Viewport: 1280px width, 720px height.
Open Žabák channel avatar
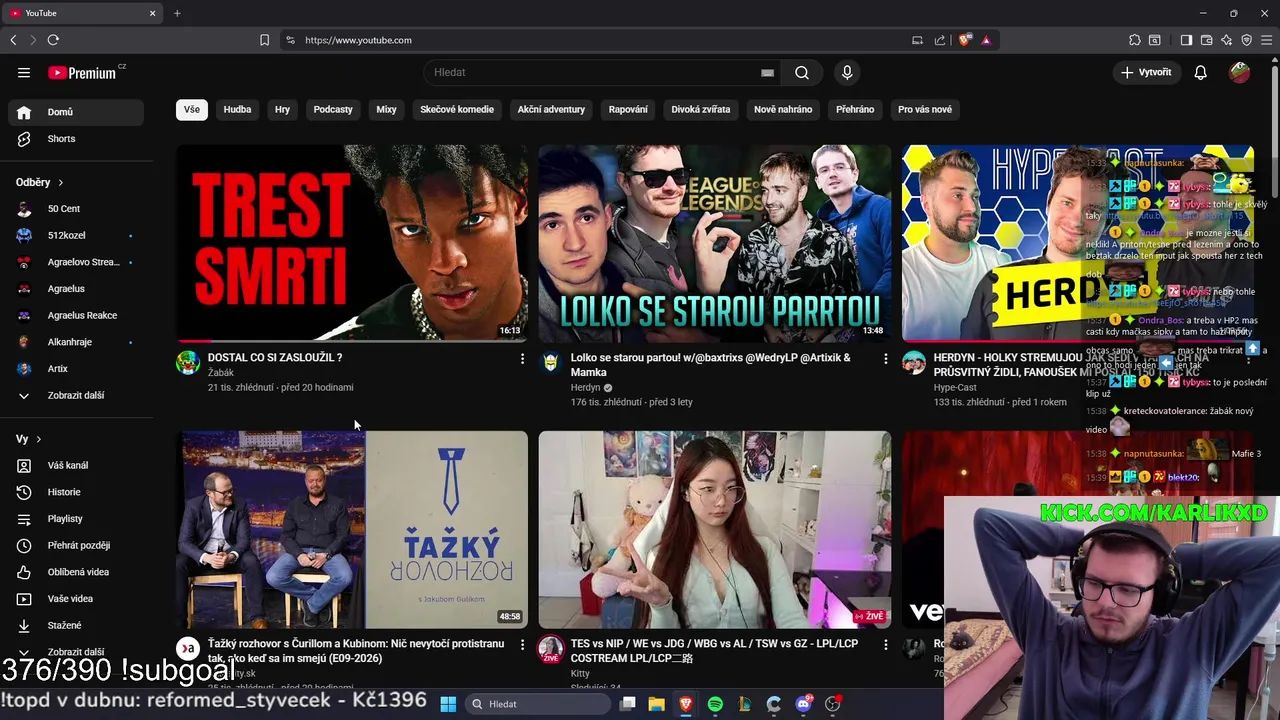(x=188, y=363)
